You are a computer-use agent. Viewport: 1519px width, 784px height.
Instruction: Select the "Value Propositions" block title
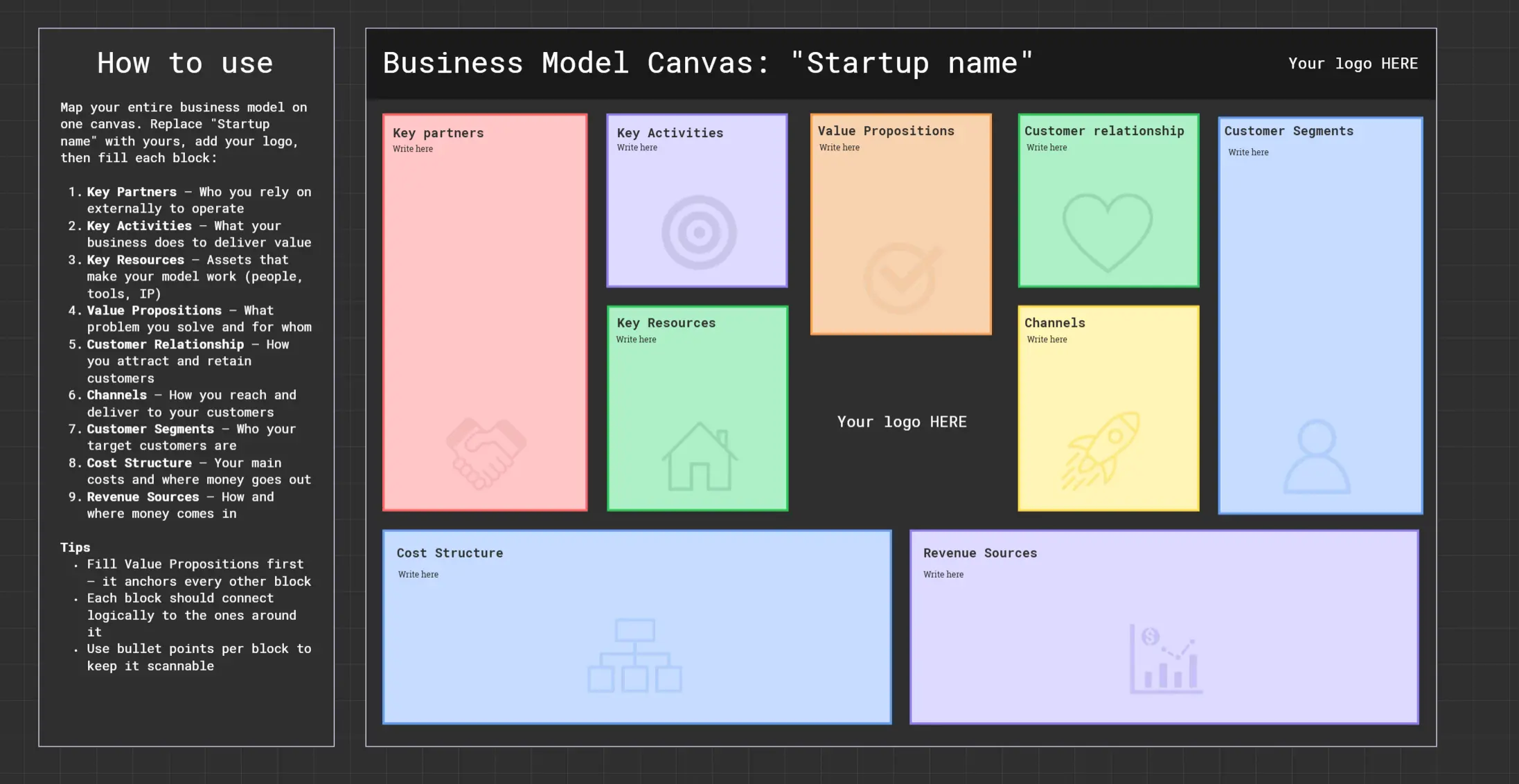point(886,131)
